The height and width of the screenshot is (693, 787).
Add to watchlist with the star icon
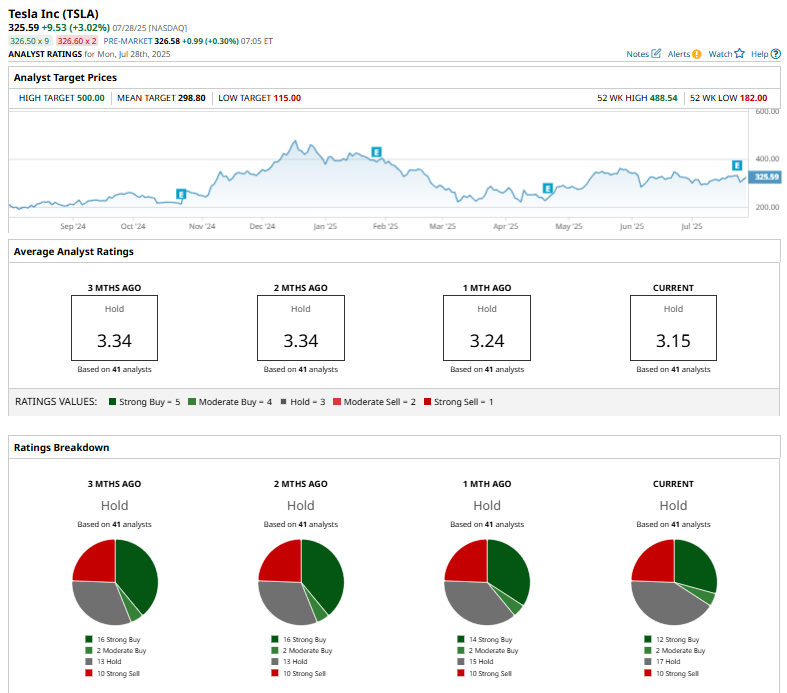739,53
